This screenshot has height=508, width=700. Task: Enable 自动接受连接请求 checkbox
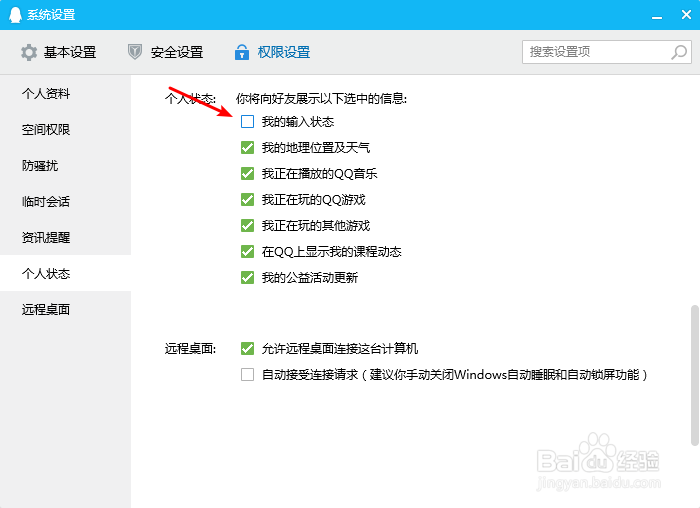[247, 374]
